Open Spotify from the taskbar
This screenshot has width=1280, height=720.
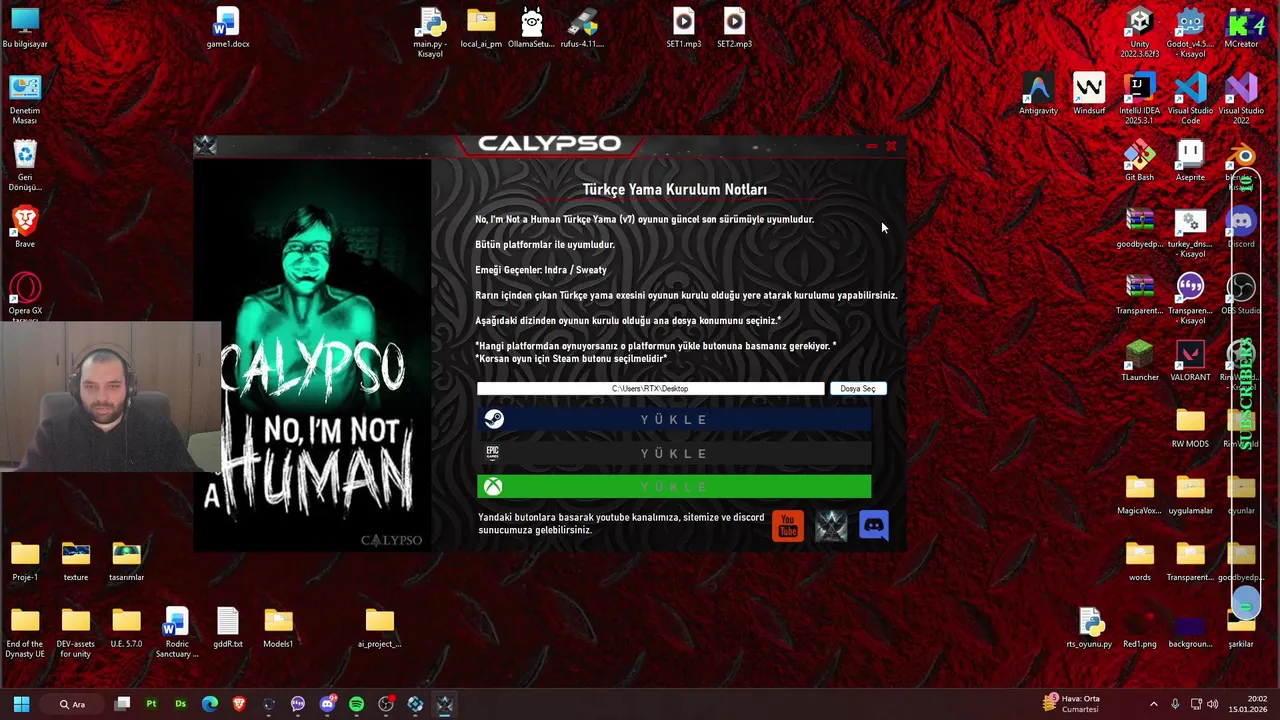click(x=357, y=704)
